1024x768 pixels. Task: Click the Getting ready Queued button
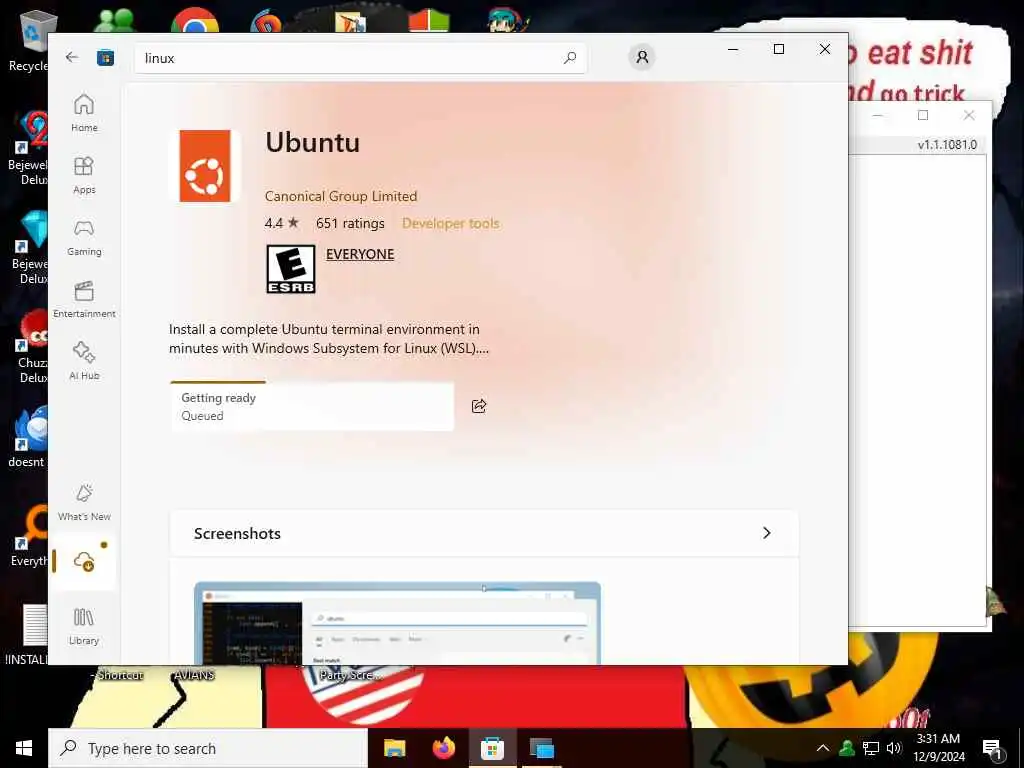(312, 406)
